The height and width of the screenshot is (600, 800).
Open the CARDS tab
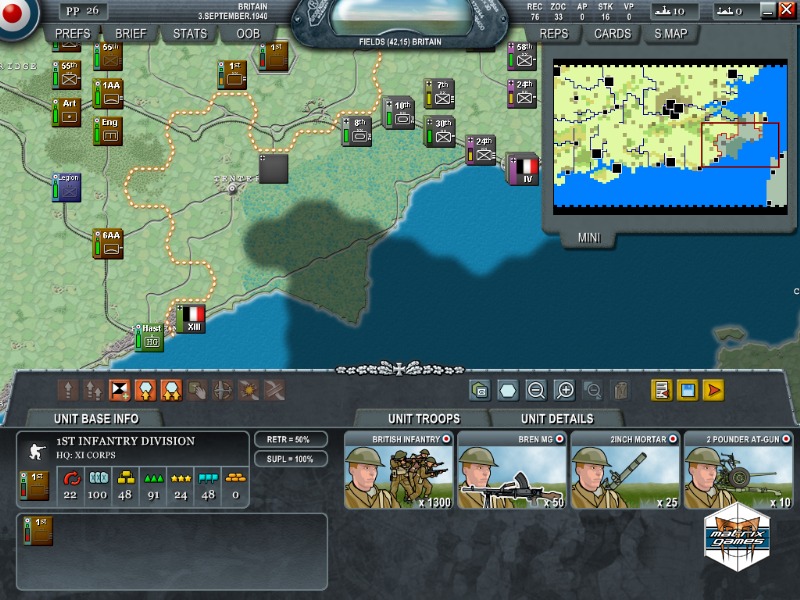point(612,33)
